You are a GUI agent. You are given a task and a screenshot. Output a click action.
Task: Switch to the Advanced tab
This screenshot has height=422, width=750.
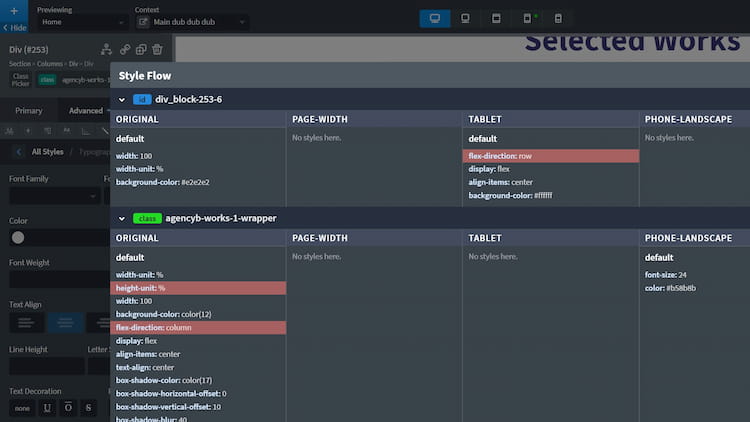86,111
